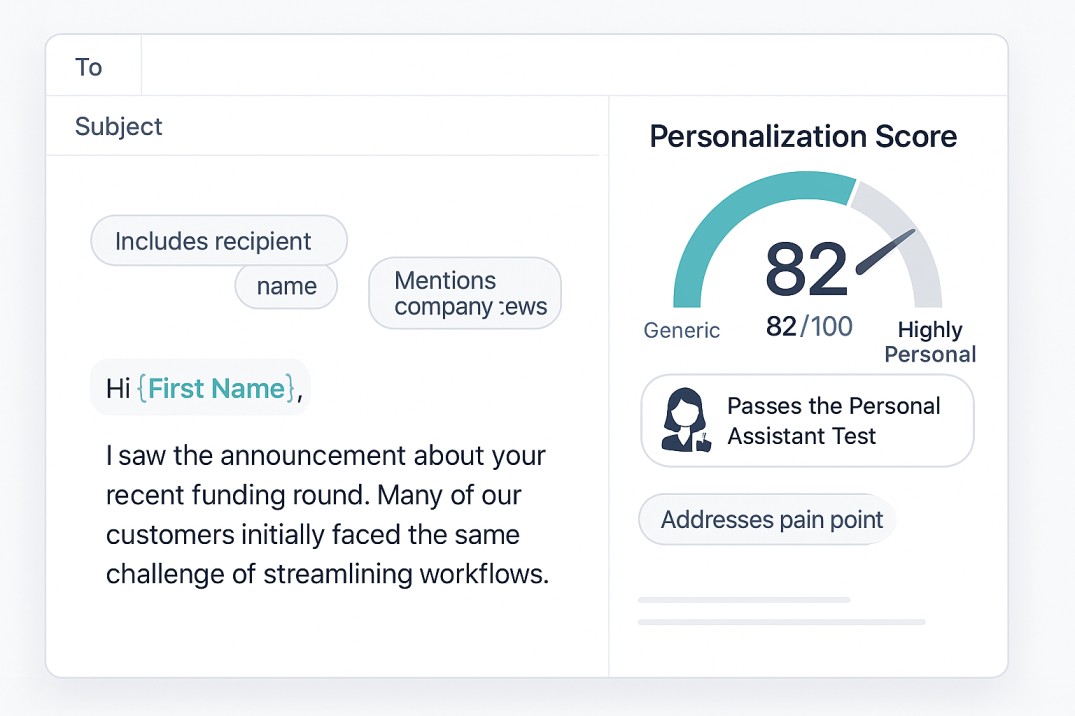Viewport: 1075px width, 716px height.
Task: Click the Personalization Score heading
Action: 803,137
